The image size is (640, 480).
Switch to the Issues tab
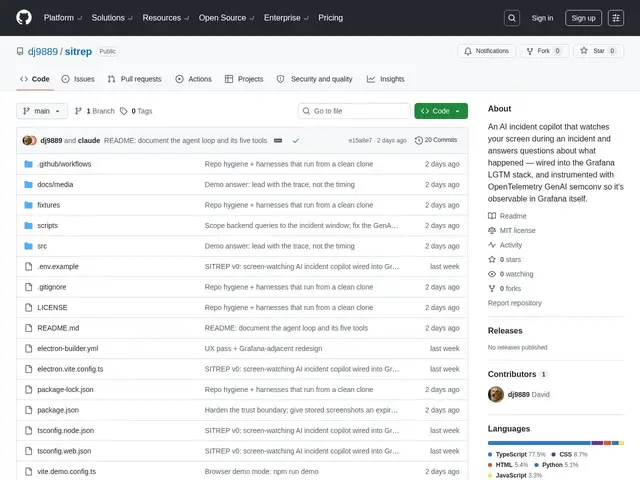click(x=78, y=79)
